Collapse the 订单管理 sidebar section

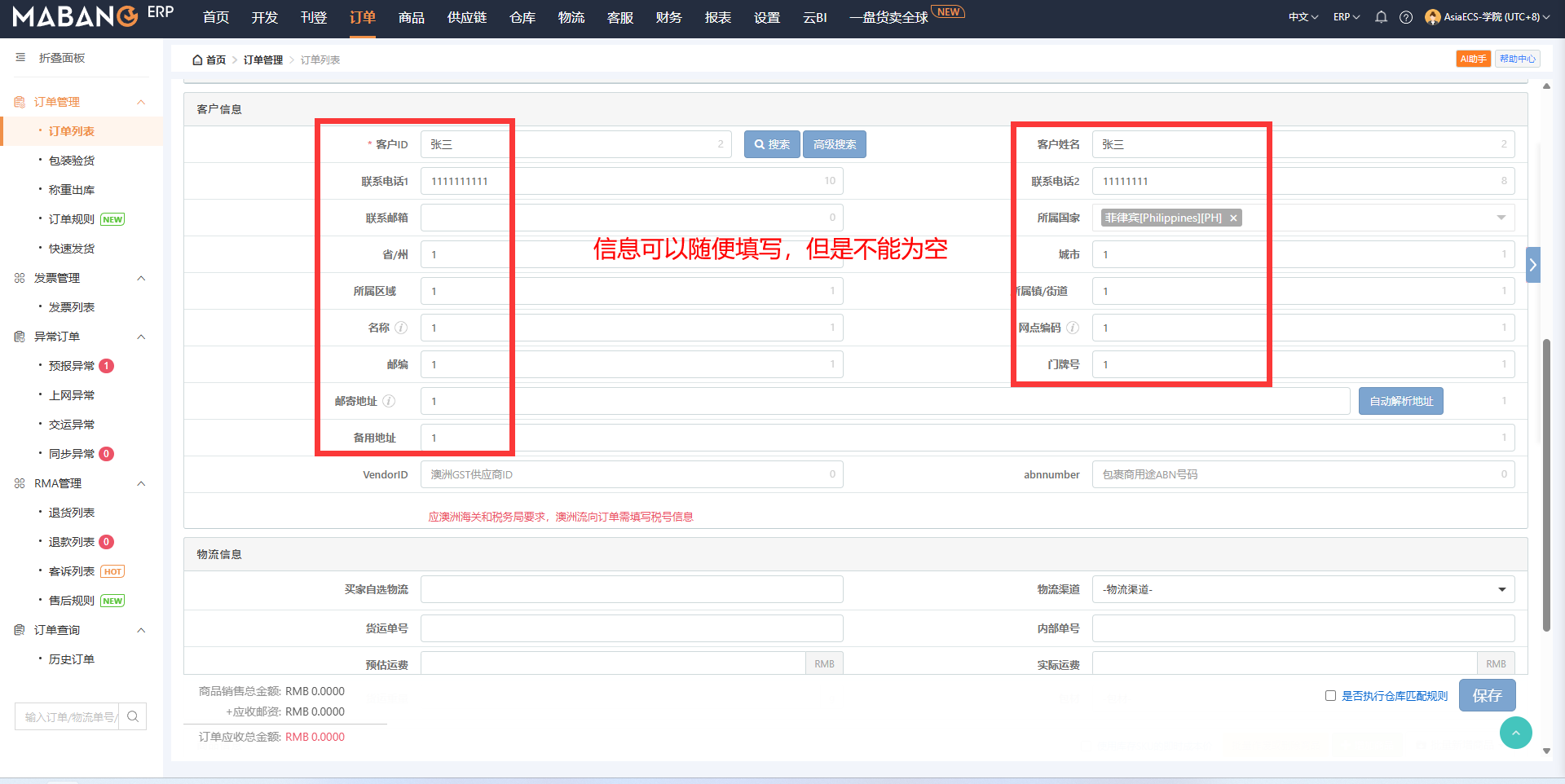tap(141, 102)
